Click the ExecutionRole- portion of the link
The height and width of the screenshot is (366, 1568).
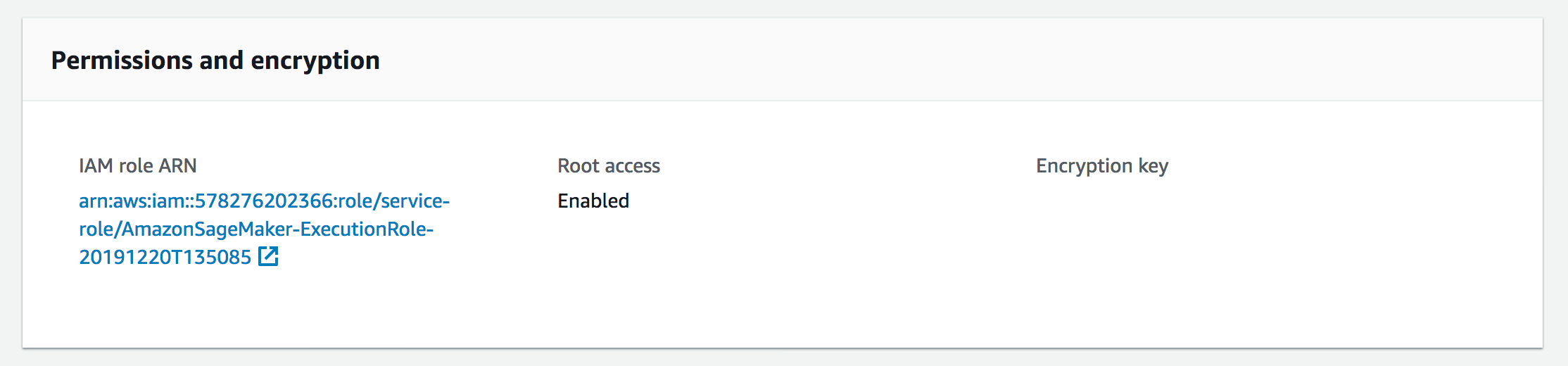[x=367, y=229]
